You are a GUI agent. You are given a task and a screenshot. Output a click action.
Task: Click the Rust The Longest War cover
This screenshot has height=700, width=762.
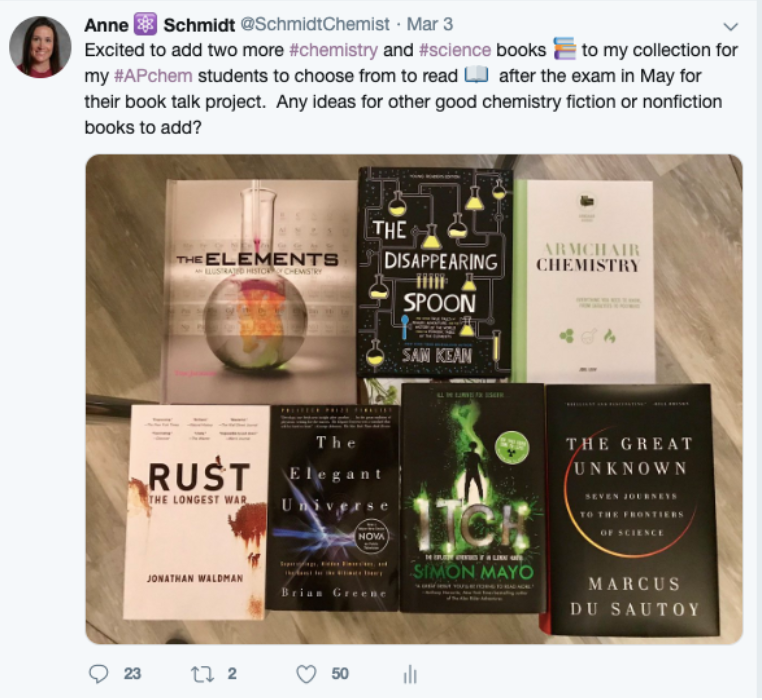[x=195, y=512]
